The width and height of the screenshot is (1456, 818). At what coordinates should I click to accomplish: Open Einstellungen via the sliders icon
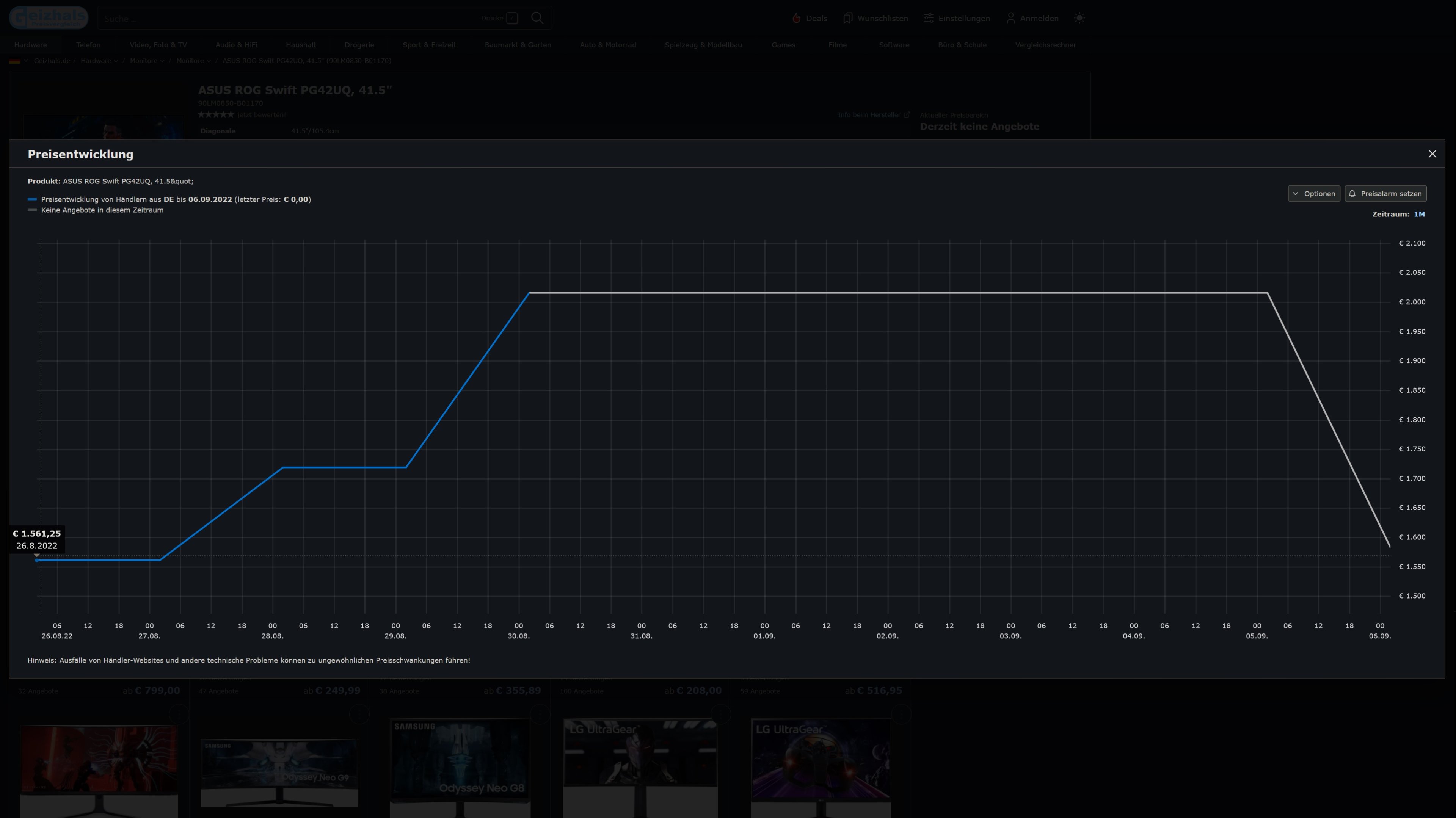click(x=928, y=18)
